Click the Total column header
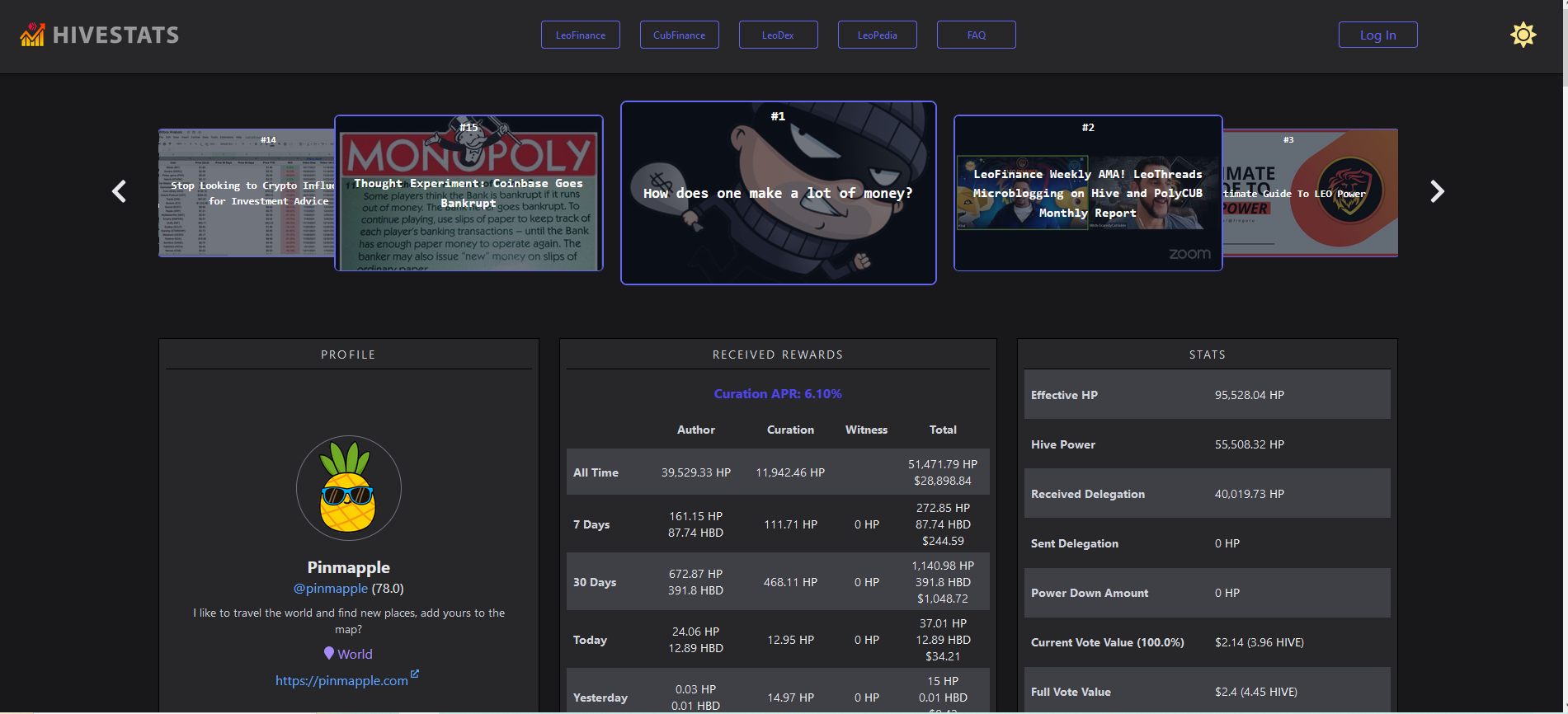Viewport: 1568px width, 714px height. (943, 430)
